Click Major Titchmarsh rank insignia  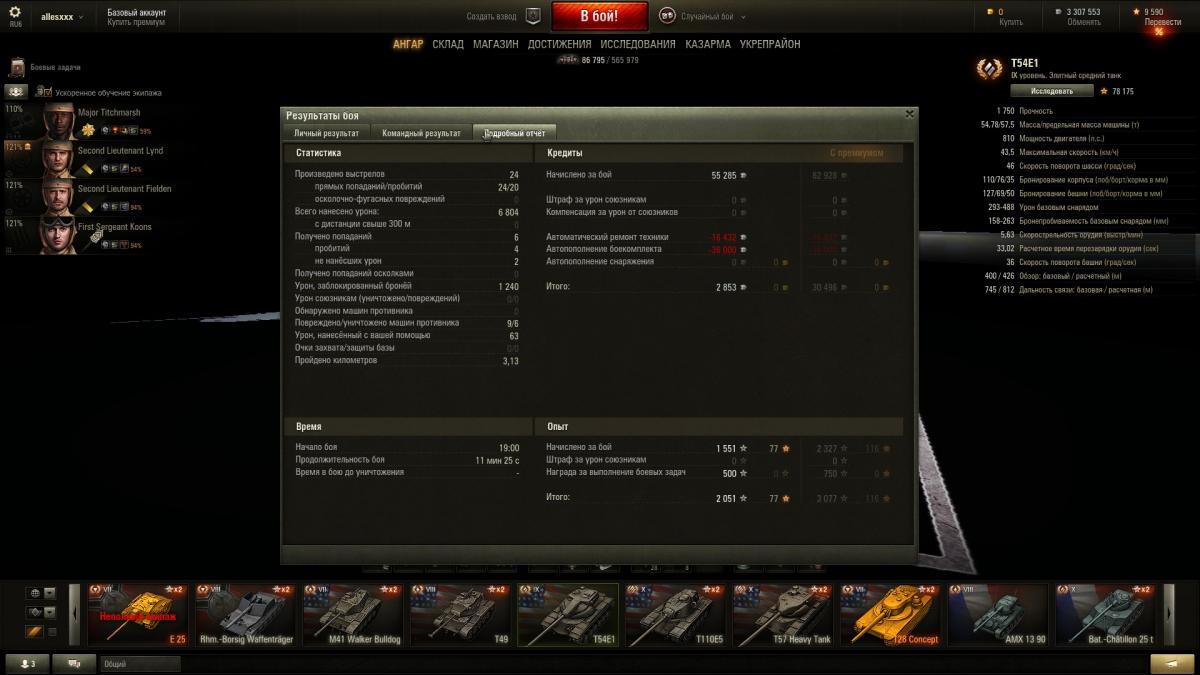coord(88,130)
